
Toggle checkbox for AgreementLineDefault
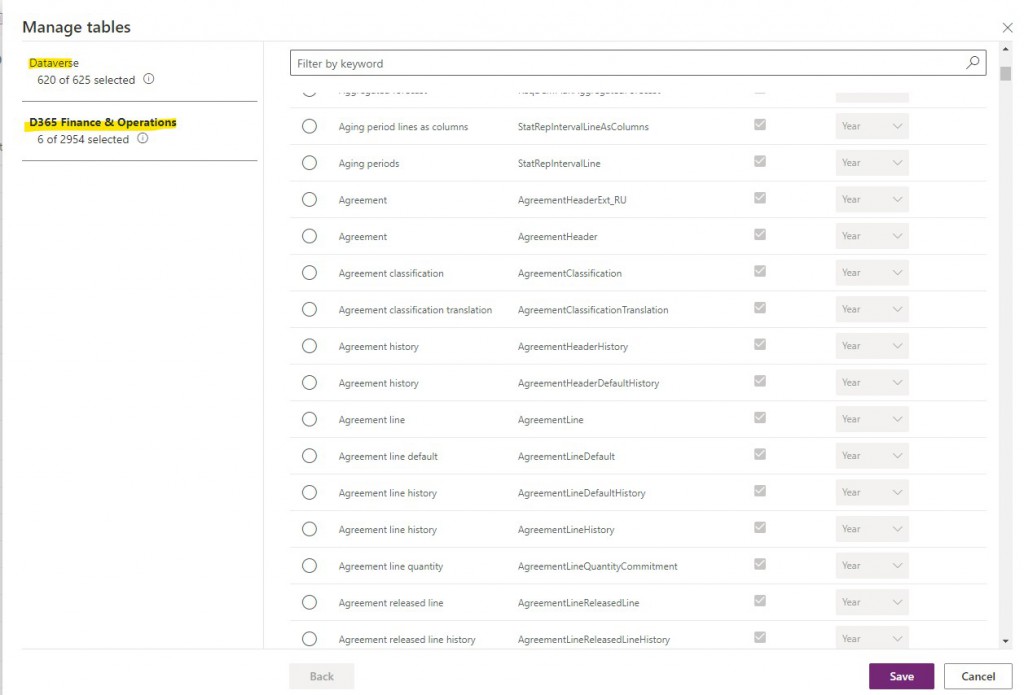[x=760, y=454]
